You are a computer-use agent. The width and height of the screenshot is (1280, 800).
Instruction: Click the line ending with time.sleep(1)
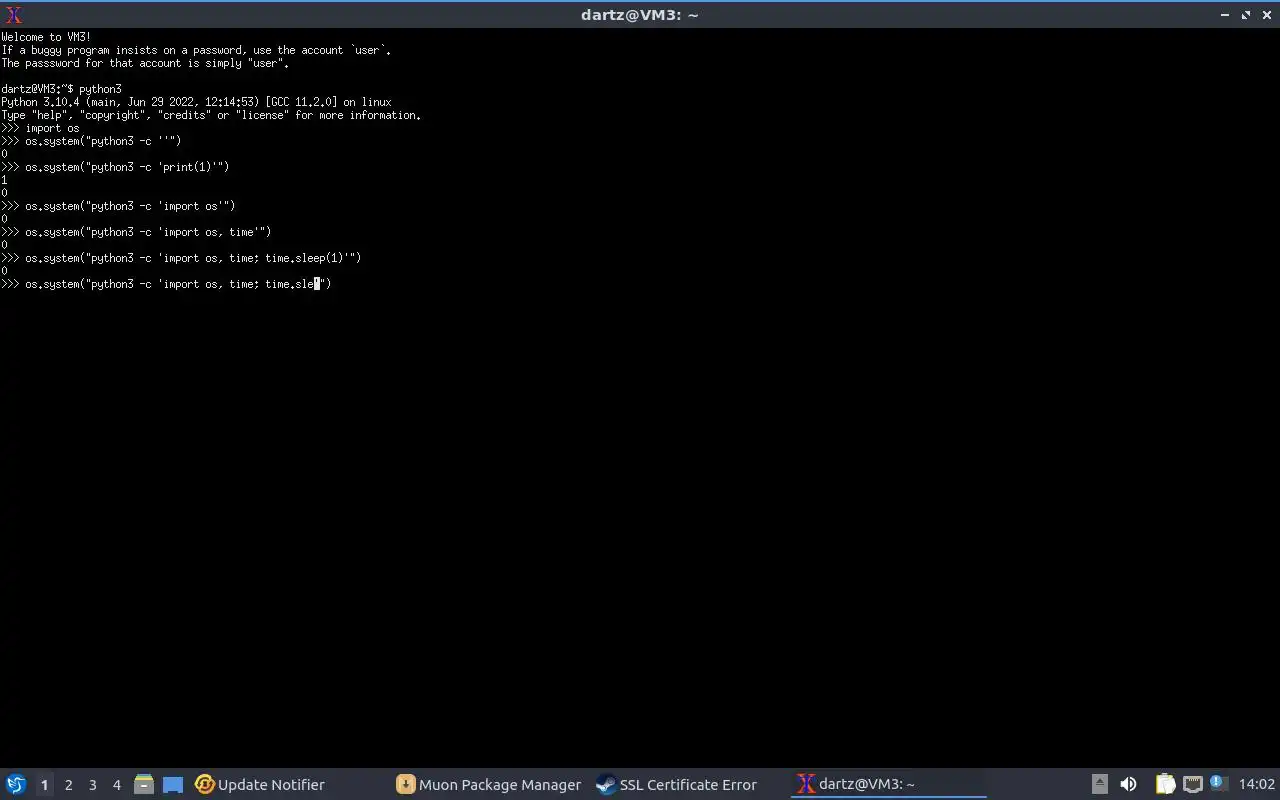pyautogui.click(x=181, y=258)
